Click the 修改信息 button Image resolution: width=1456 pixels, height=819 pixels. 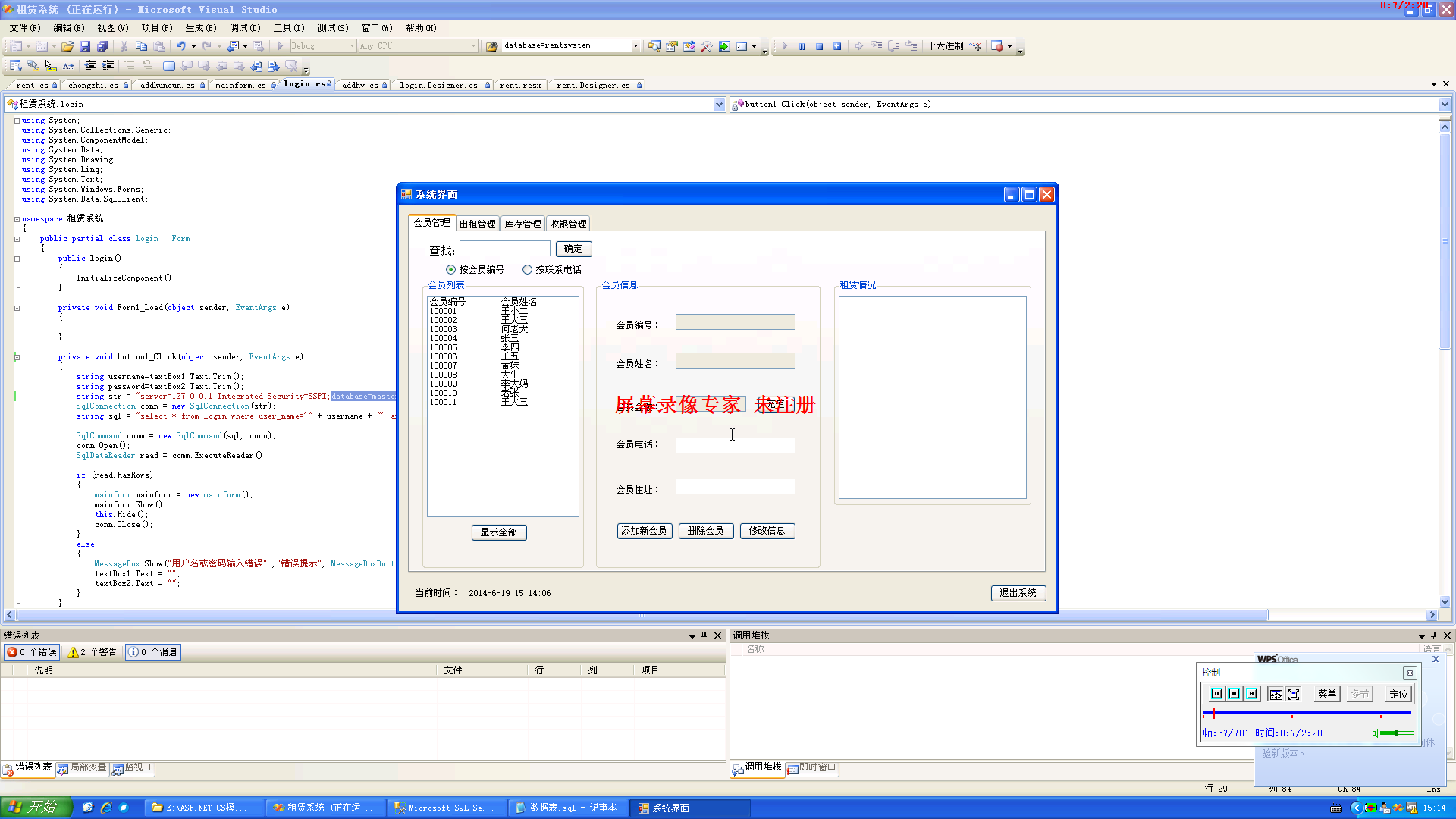coord(767,531)
